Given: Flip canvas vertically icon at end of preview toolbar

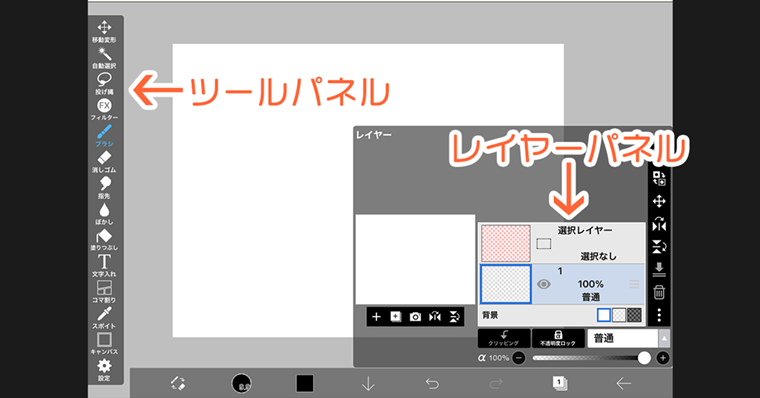Looking at the screenshot, I should tap(454, 317).
